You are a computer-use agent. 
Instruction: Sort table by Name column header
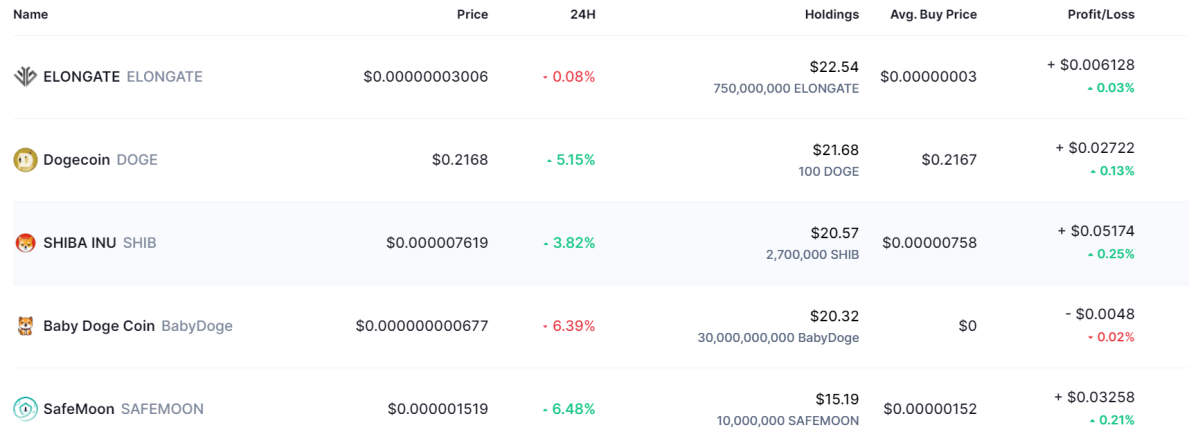(x=29, y=14)
